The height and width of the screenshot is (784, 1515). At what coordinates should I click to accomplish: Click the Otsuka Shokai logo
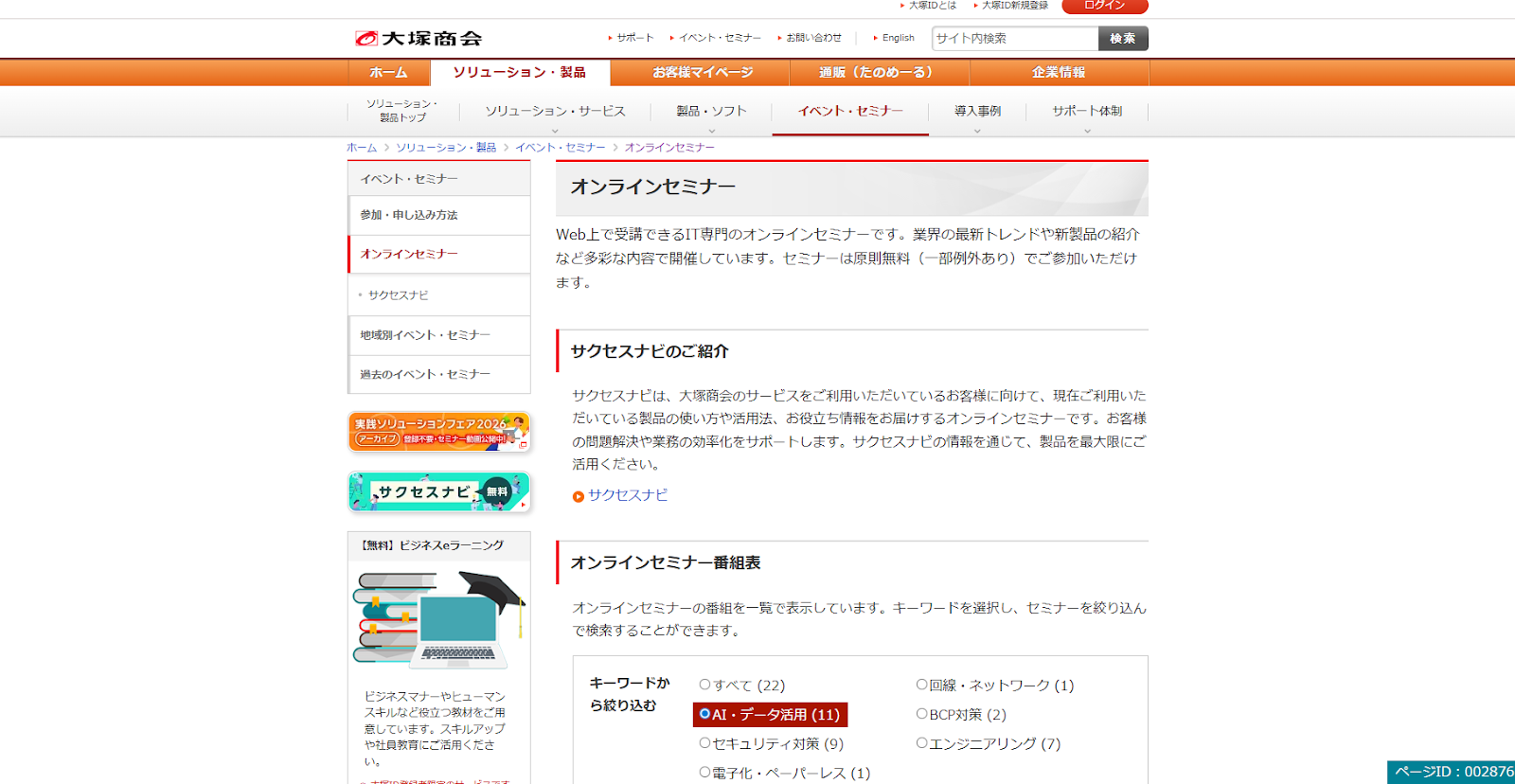pos(419,39)
